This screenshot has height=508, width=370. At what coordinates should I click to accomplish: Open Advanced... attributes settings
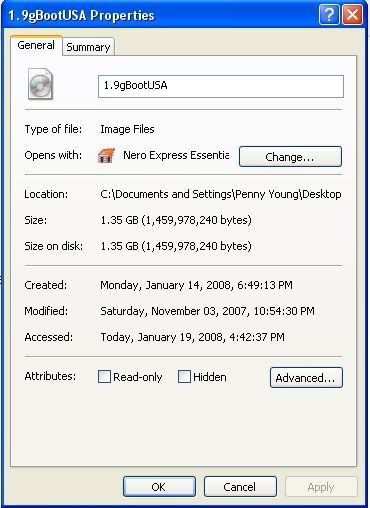[x=306, y=378]
